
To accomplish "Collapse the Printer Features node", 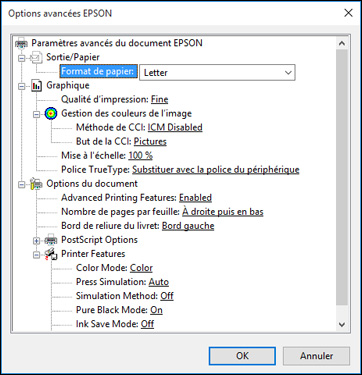I will [37, 254].
